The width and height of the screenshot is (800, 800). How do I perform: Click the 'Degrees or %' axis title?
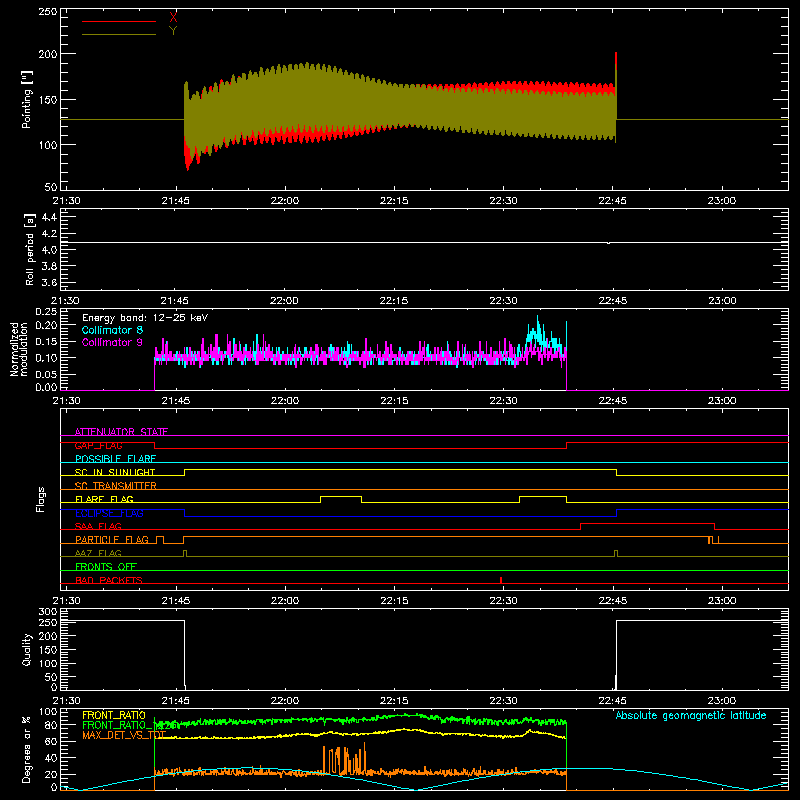click(27, 749)
